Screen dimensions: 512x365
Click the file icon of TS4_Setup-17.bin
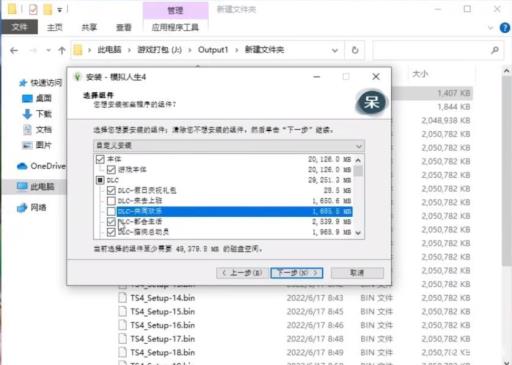(x=123, y=339)
